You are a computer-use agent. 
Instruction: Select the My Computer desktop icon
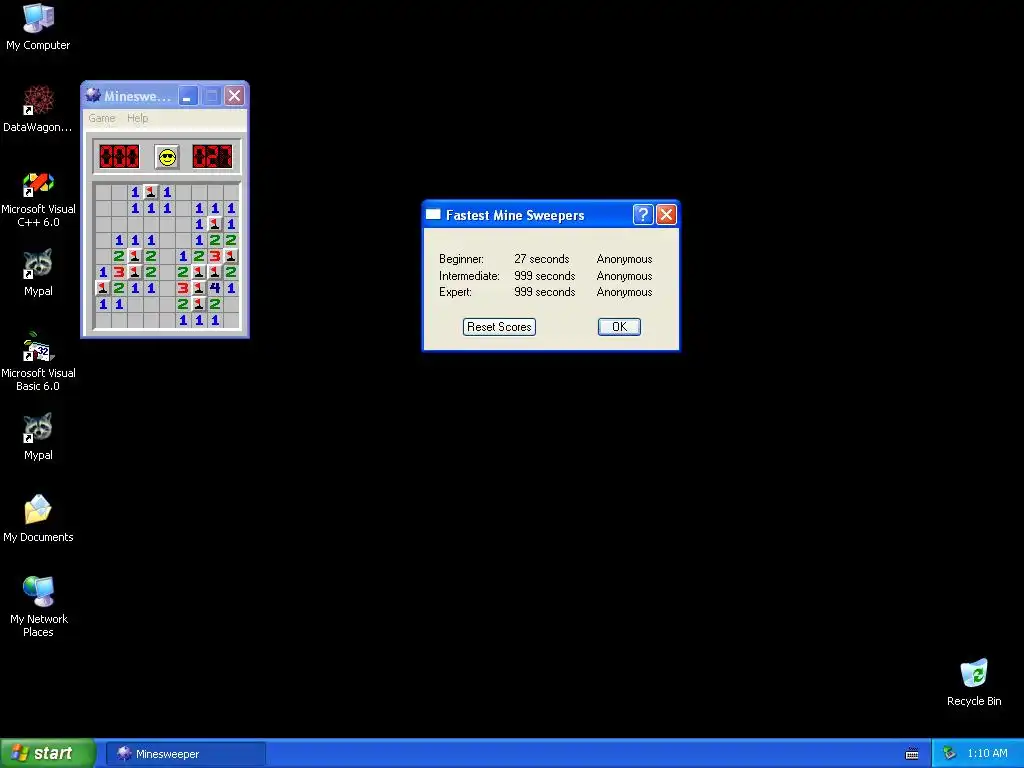tap(38, 27)
